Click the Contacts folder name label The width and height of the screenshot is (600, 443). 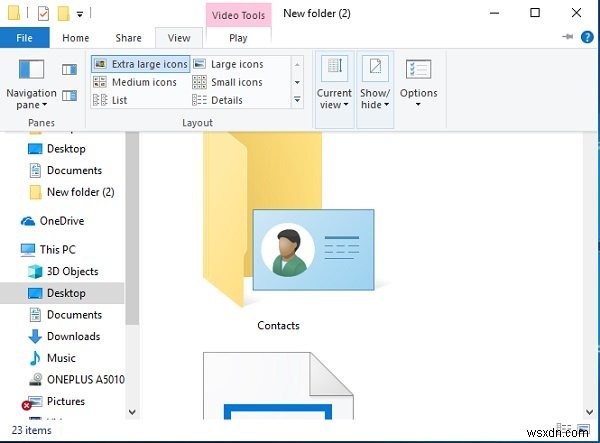(x=278, y=326)
